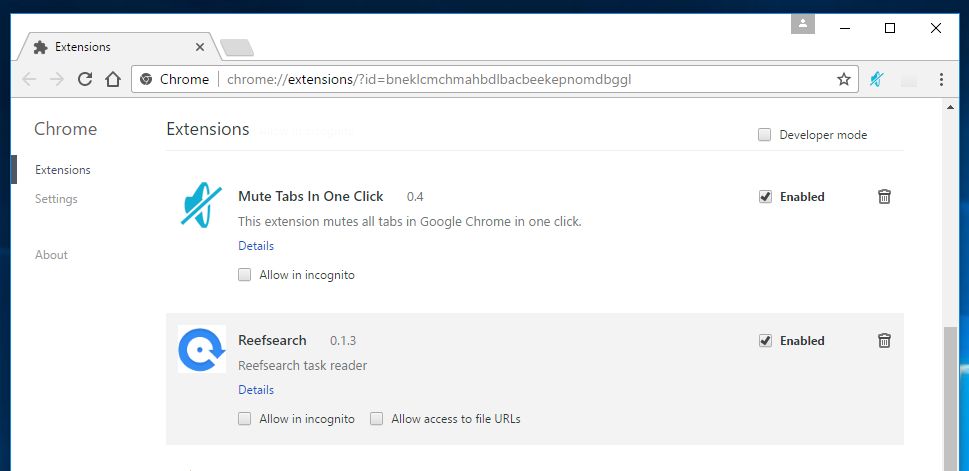Viewport: 969px width, 471px height.
Task: Remove Reefsearch via trash icon
Action: (x=884, y=341)
